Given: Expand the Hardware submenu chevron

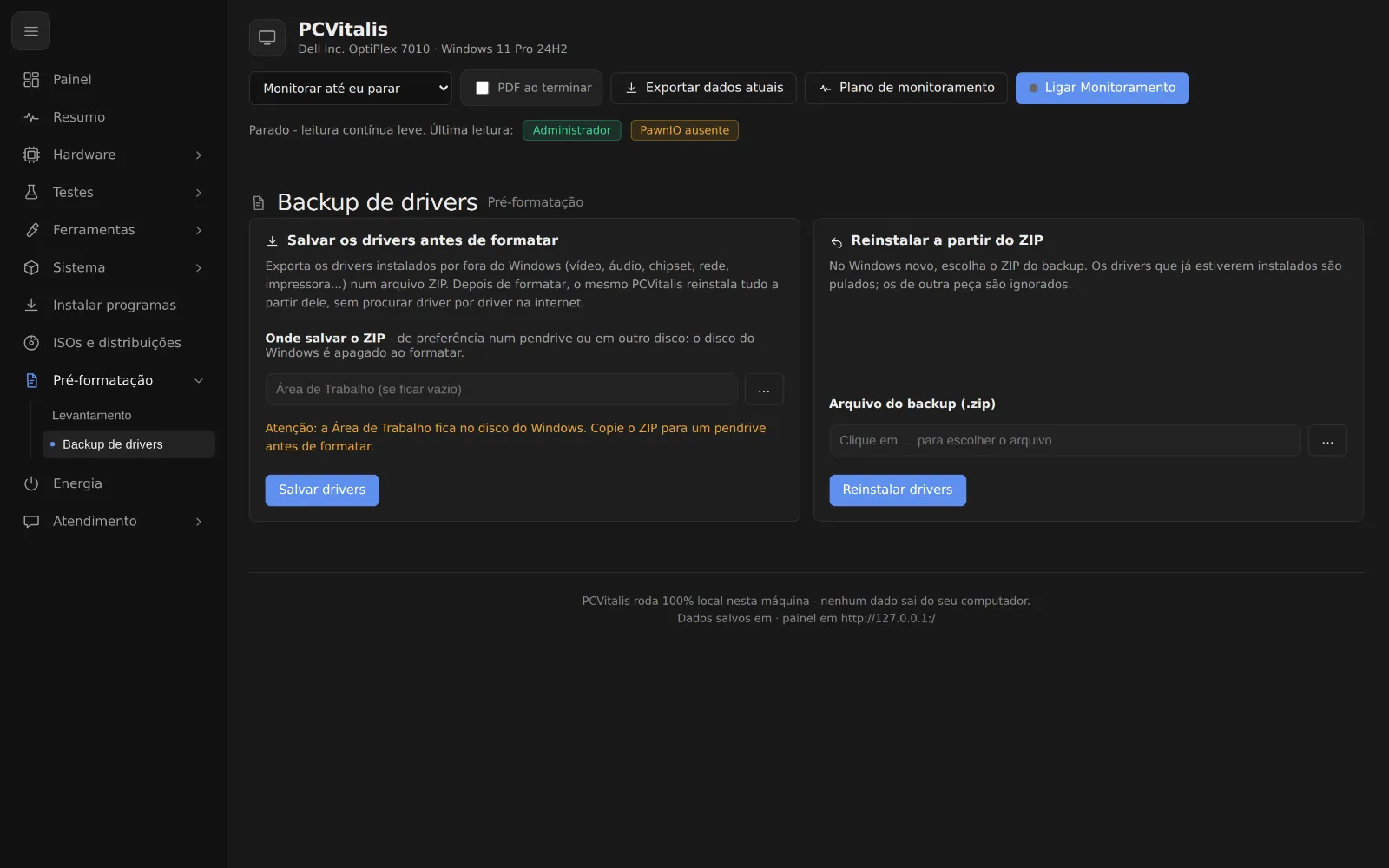Looking at the screenshot, I should pos(199,155).
